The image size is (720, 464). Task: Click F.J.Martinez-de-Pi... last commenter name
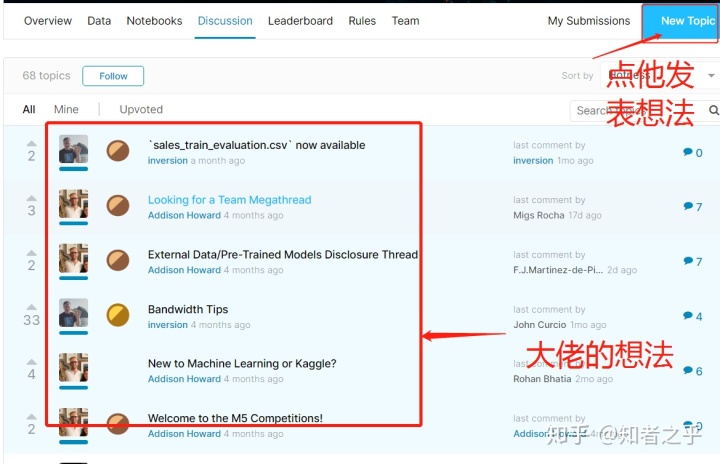(558, 270)
